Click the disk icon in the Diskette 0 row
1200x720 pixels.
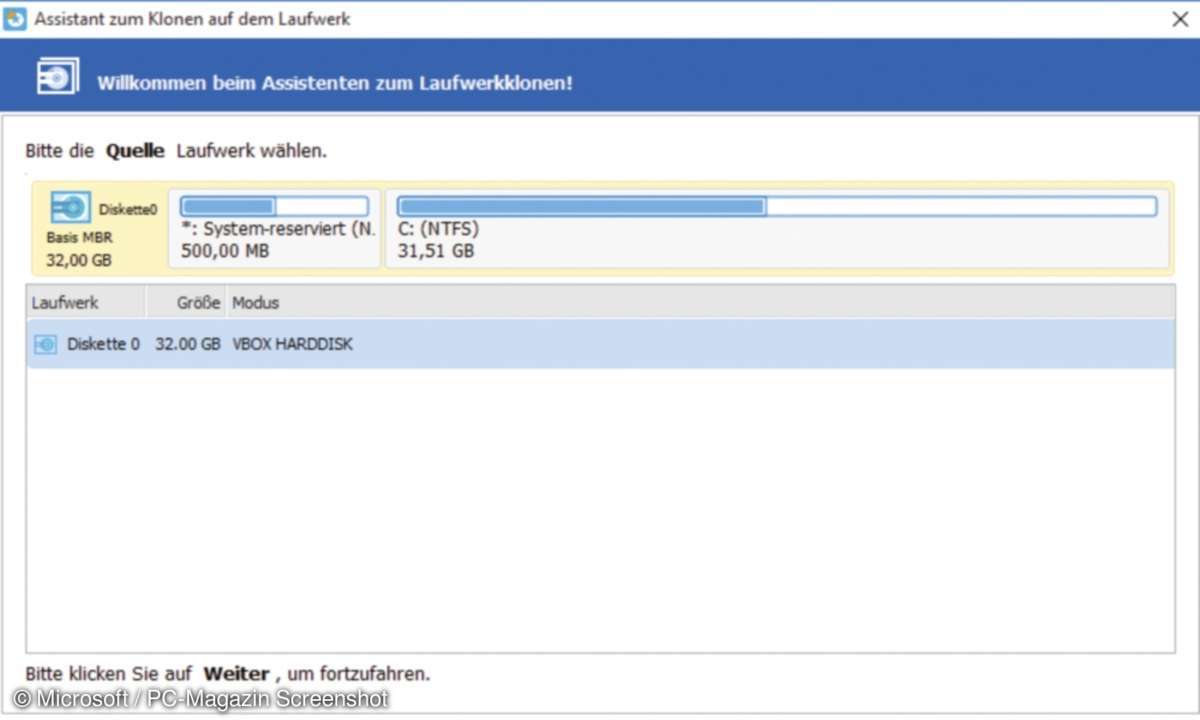46,344
